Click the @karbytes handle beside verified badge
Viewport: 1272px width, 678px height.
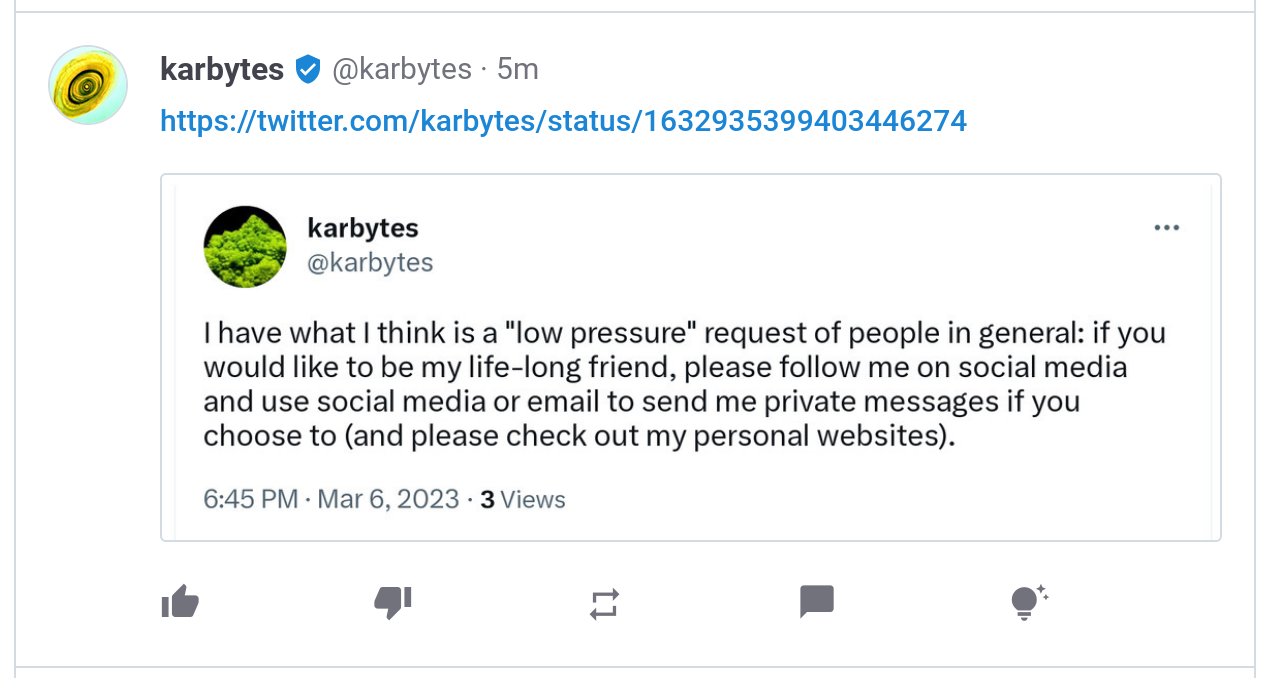coord(401,69)
